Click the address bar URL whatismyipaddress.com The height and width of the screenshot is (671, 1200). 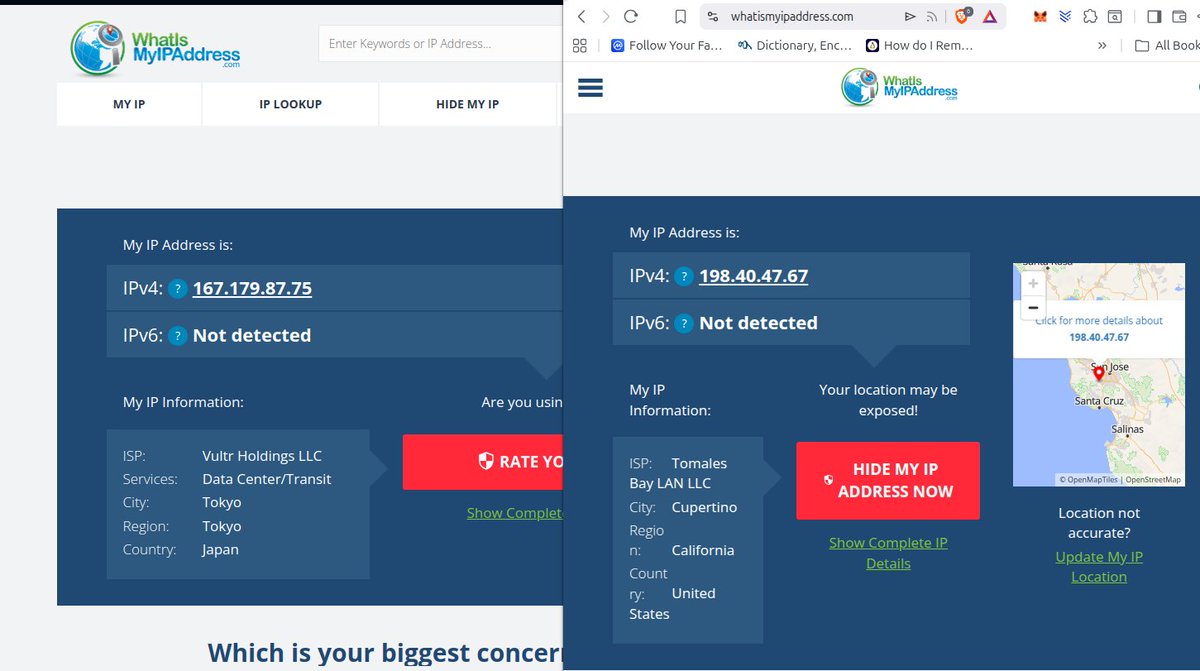point(792,16)
